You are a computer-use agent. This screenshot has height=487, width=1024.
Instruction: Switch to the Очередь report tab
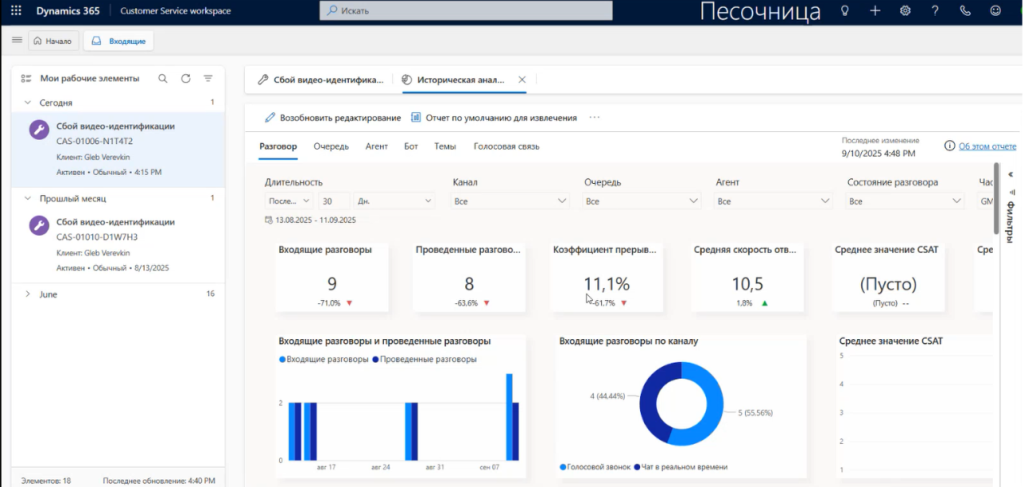(x=331, y=146)
